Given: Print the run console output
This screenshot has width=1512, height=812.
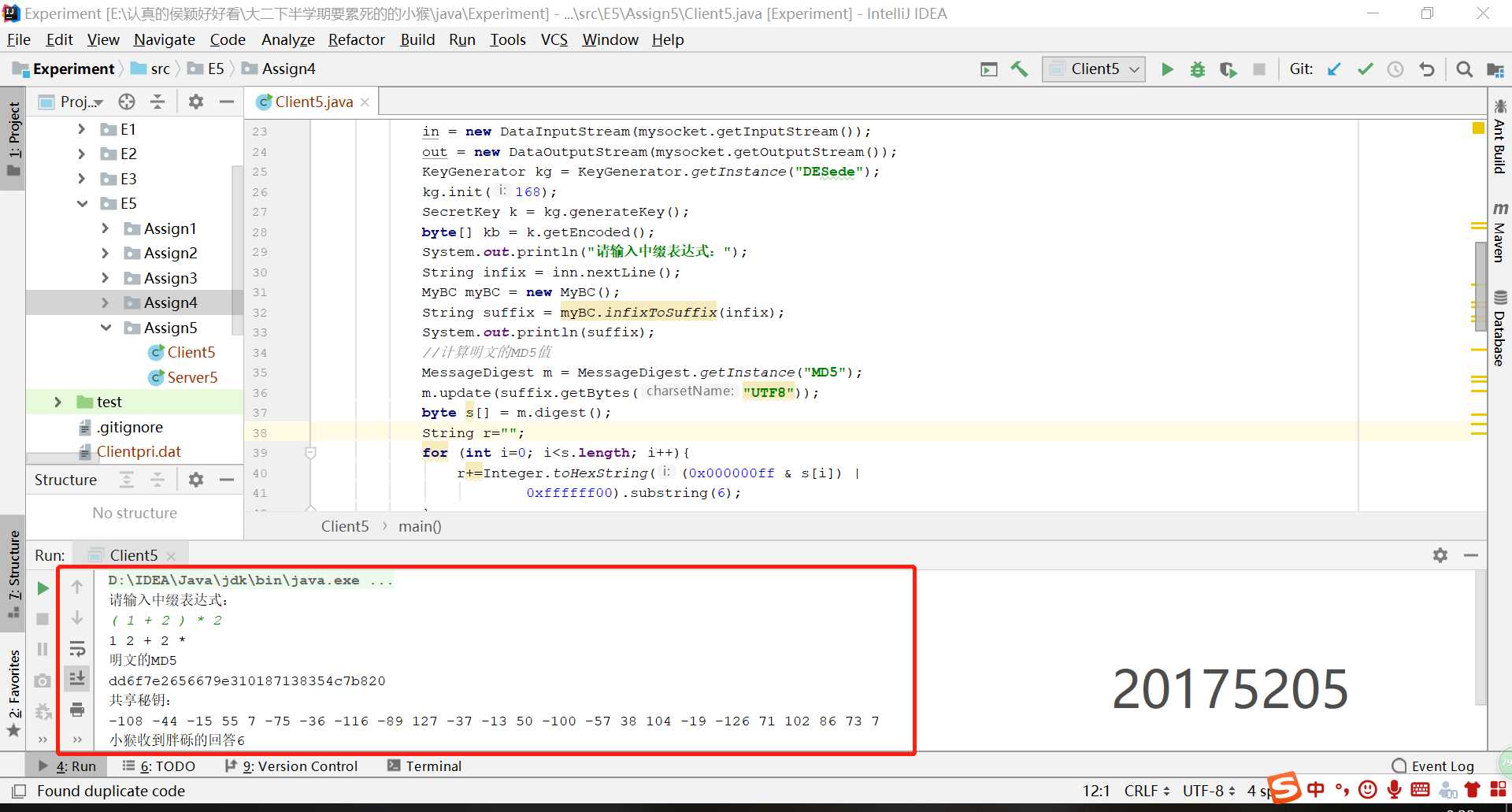Looking at the screenshot, I should 77,710.
